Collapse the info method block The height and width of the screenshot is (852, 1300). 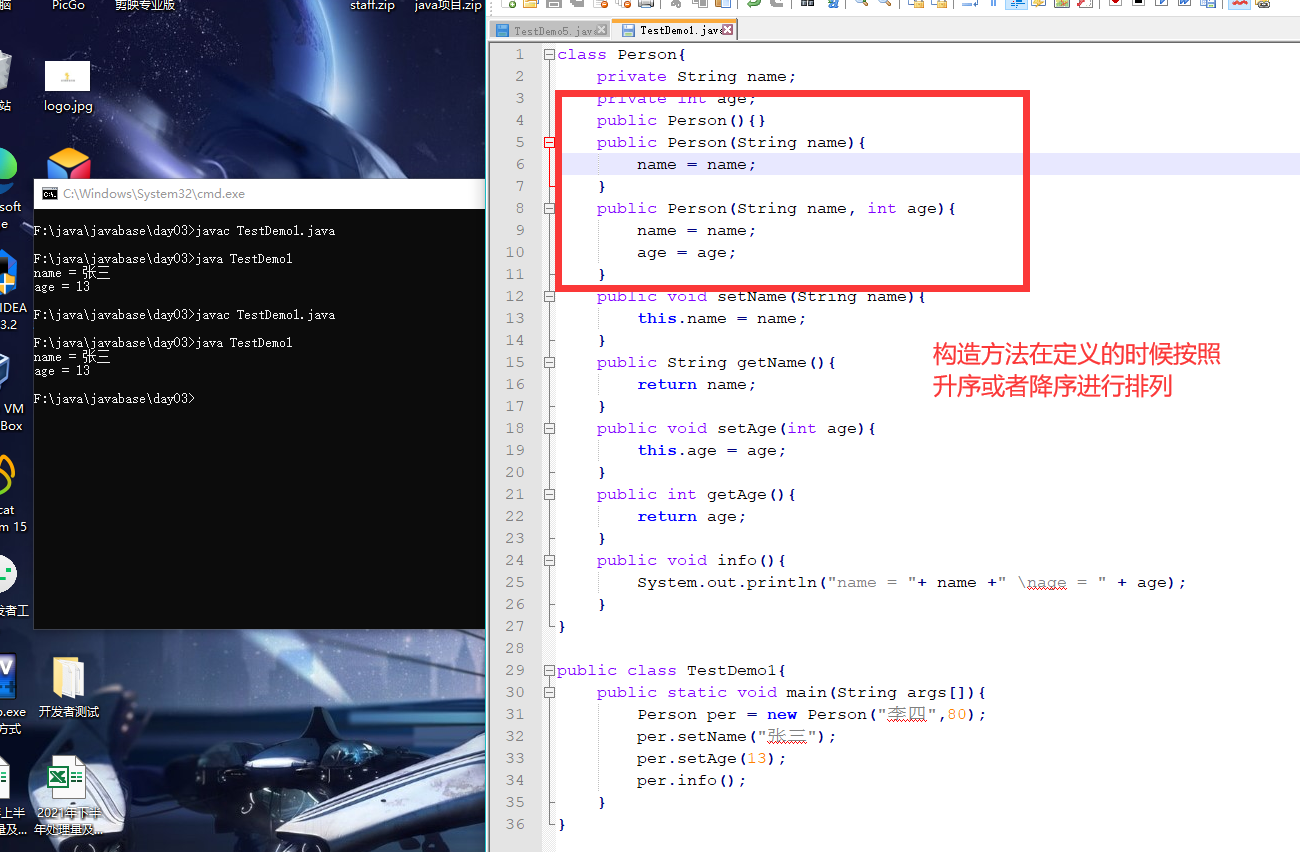[549, 560]
